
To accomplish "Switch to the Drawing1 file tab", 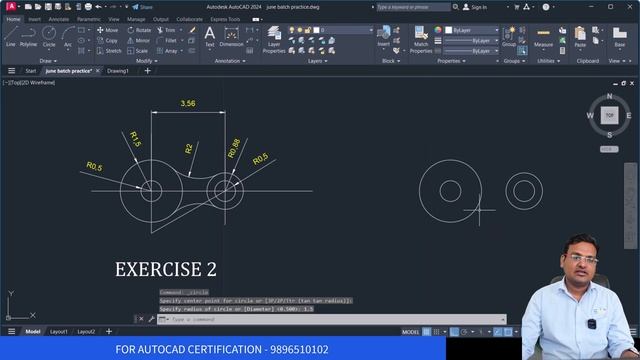I will pyautogui.click(x=118, y=71).
